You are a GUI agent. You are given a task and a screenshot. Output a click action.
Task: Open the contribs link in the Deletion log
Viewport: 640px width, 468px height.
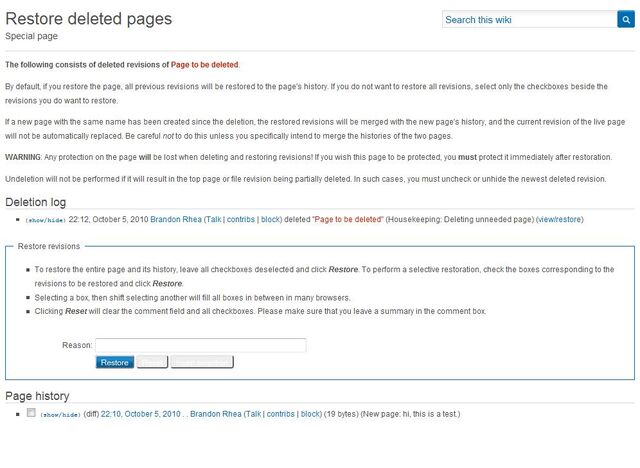tap(241, 219)
